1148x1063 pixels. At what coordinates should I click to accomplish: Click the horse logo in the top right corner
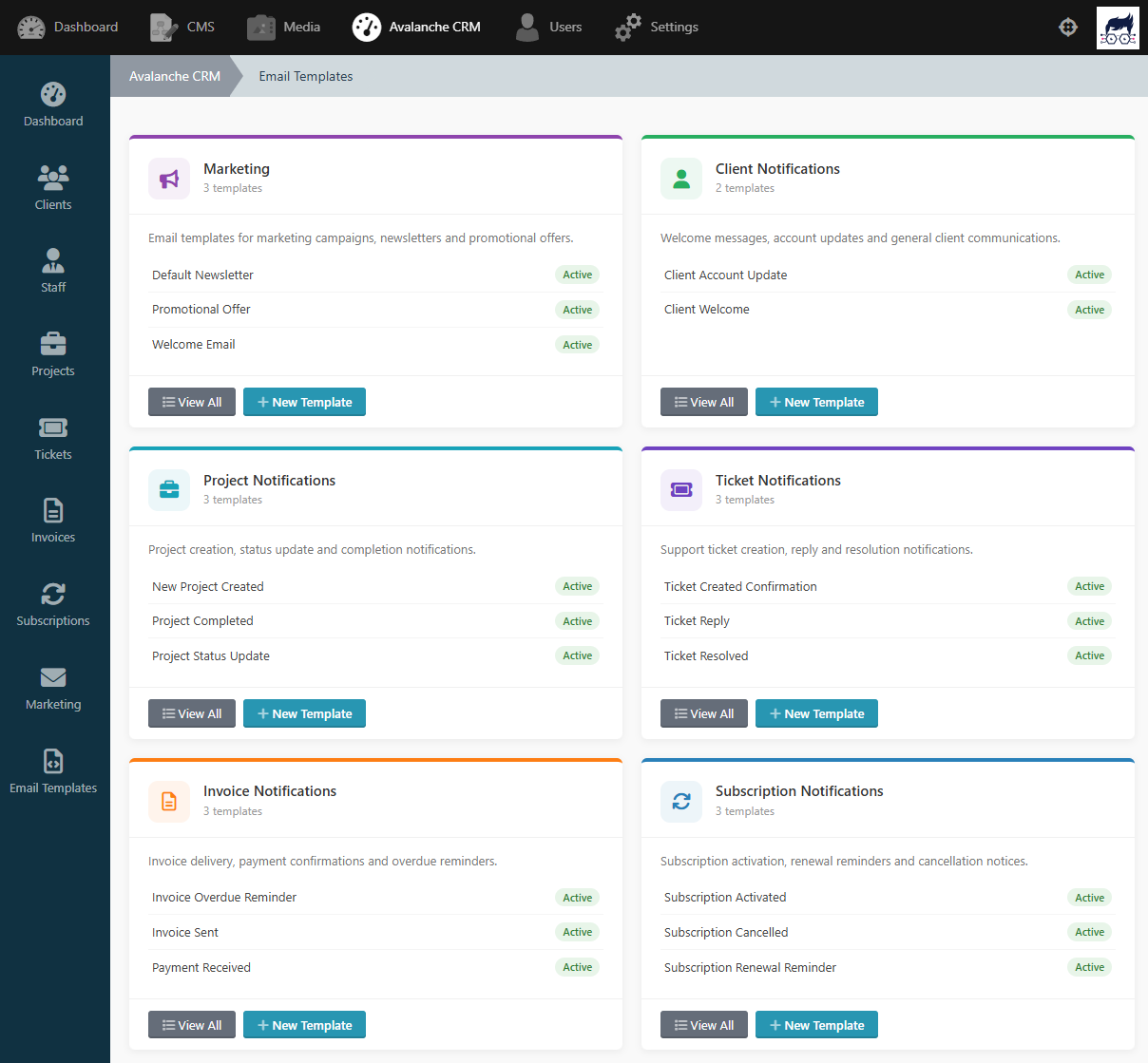pyautogui.click(x=1118, y=27)
